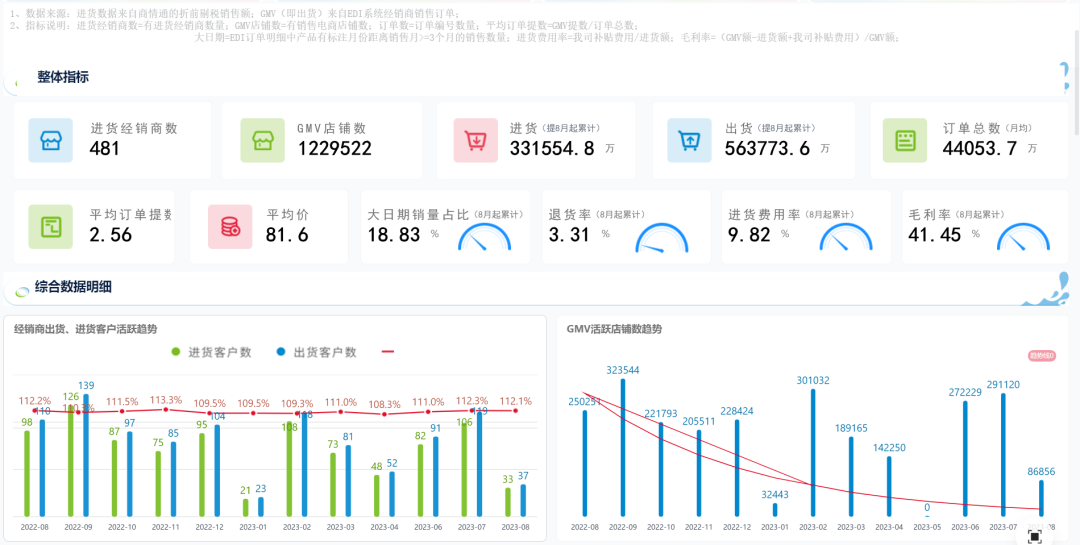Click the GMV bar labeled 142250
Image resolution: width=1080 pixels, height=545 pixels.
click(x=889, y=486)
